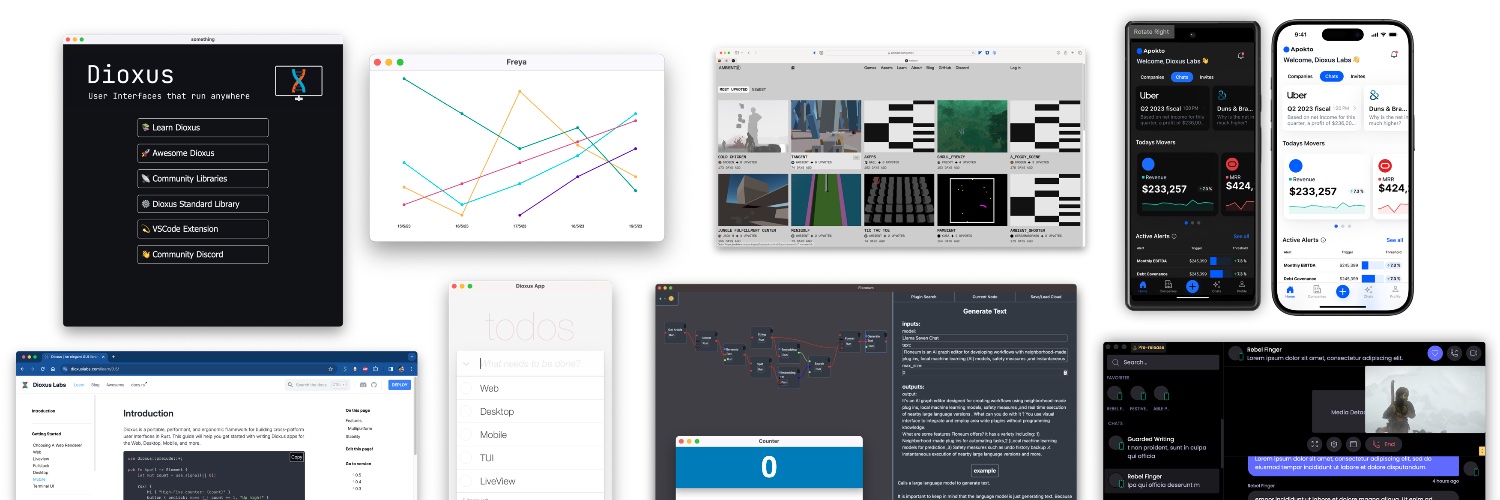Tap Home in the light phone nav bar
1500x500 pixels.
(1290, 292)
